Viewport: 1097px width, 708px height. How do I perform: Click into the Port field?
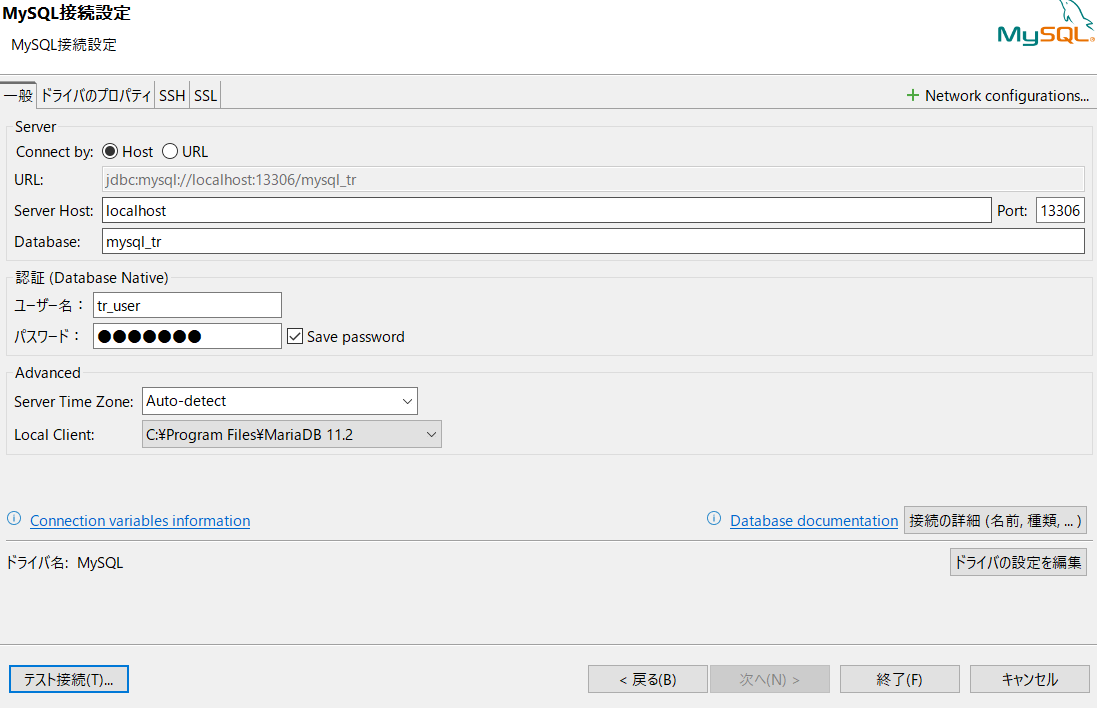click(1060, 211)
